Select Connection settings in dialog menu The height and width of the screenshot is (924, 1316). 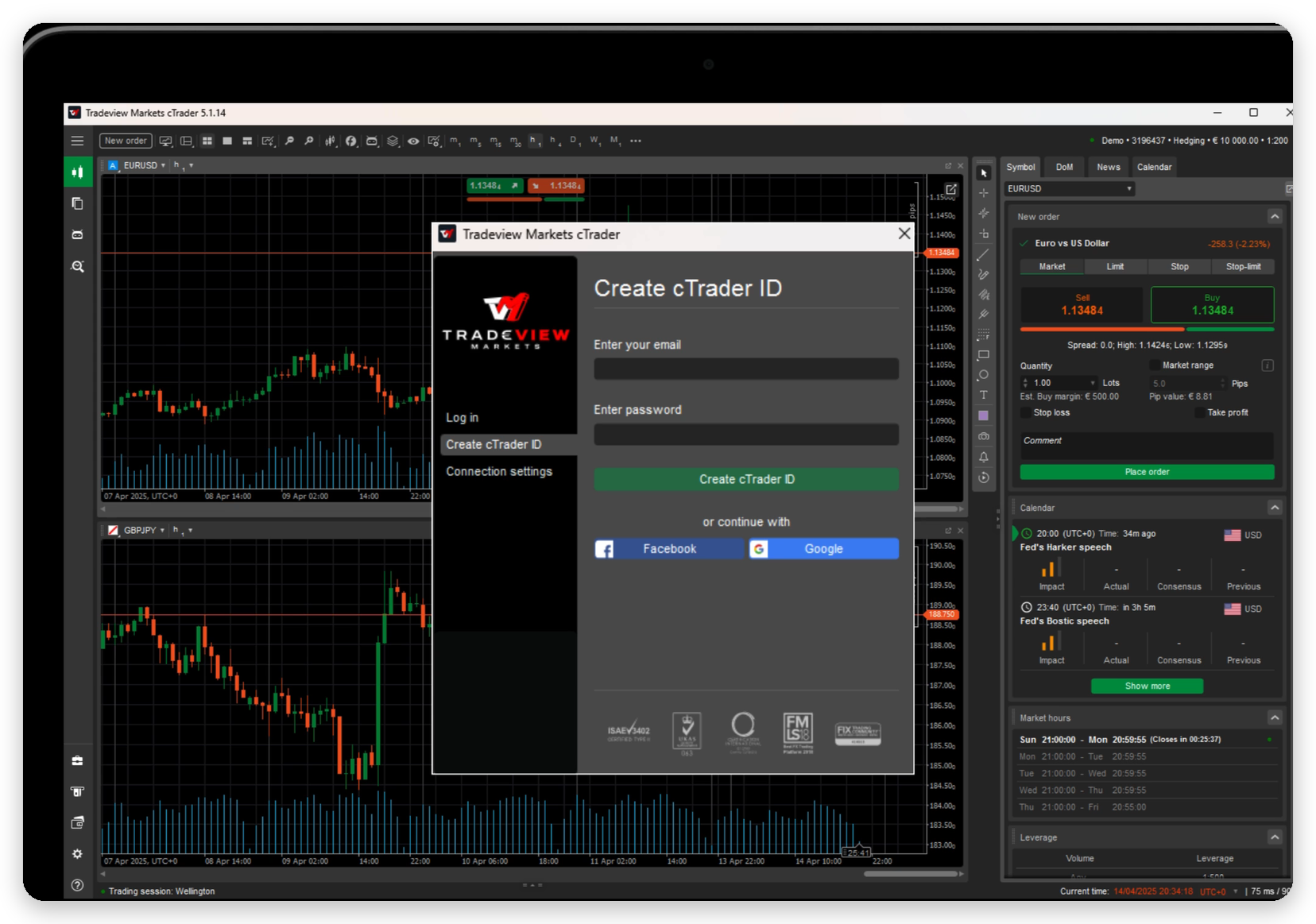499,471
